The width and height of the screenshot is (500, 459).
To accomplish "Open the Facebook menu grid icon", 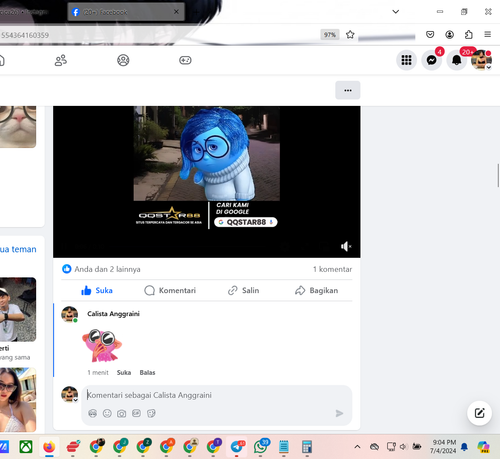I will pos(406,60).
